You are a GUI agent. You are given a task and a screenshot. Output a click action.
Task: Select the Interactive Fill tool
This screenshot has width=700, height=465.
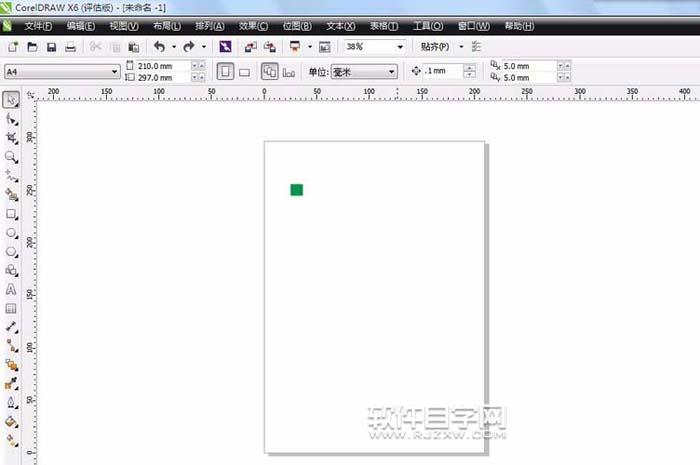tap(12, 440)
